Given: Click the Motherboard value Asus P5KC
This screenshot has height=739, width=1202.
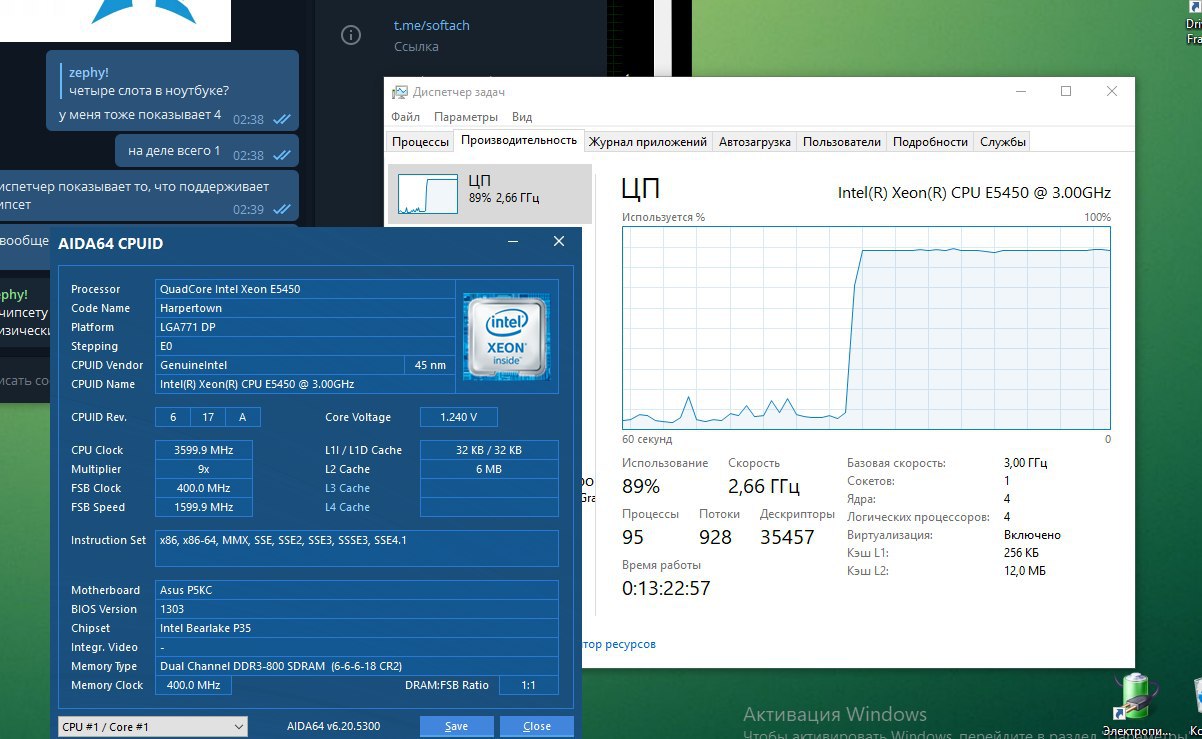Looking at the screenshot, I should point(357,590).
